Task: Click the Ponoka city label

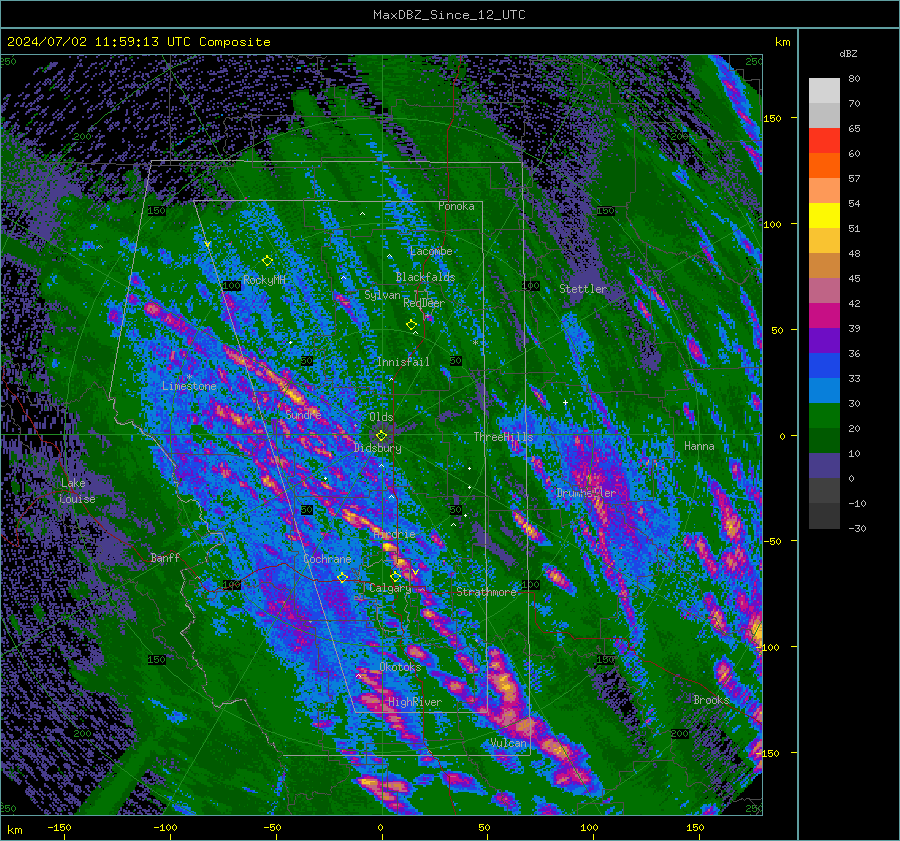Action: point(456,206)
